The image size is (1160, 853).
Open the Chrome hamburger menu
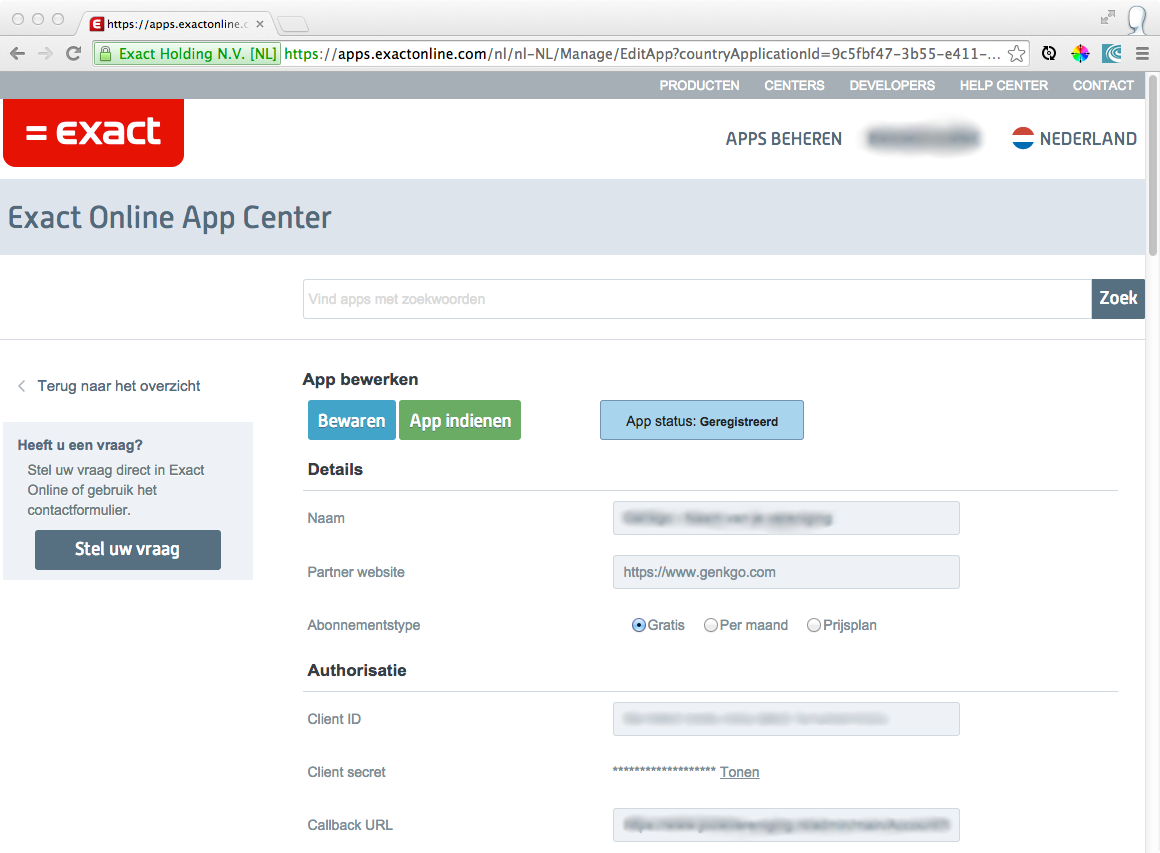[x=1142, y=53]
